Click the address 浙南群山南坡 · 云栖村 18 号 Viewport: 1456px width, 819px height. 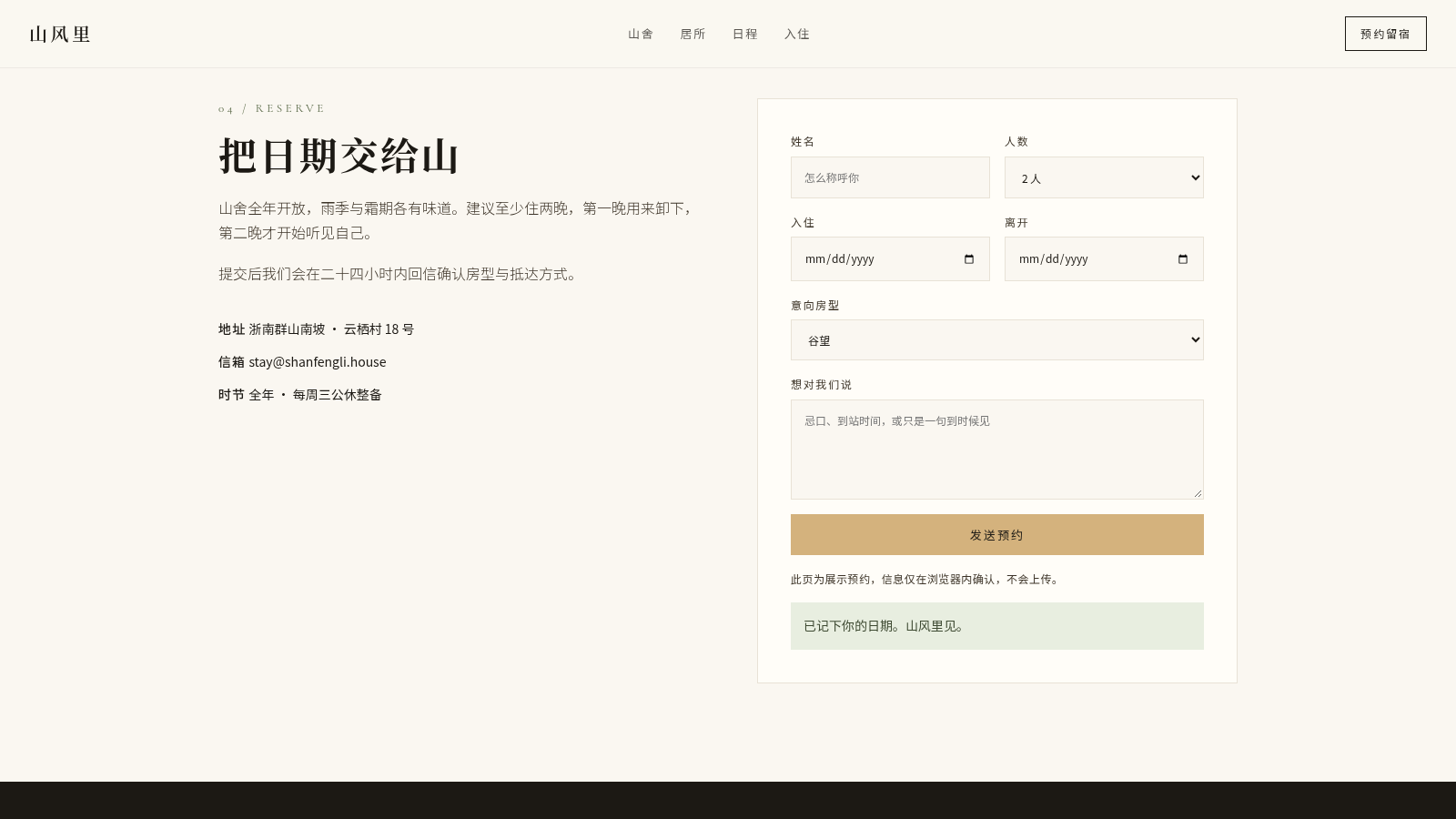331,329
